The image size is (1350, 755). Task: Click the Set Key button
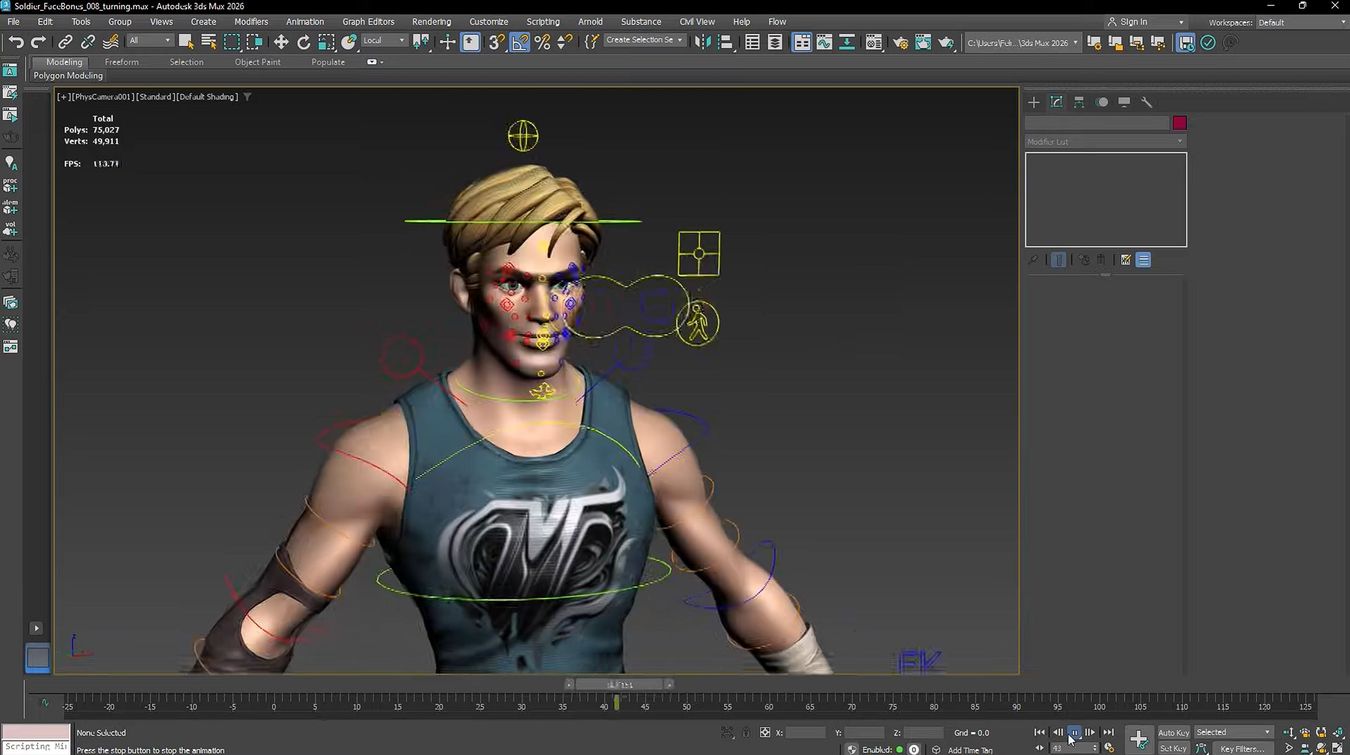(x=1174, y=748)
